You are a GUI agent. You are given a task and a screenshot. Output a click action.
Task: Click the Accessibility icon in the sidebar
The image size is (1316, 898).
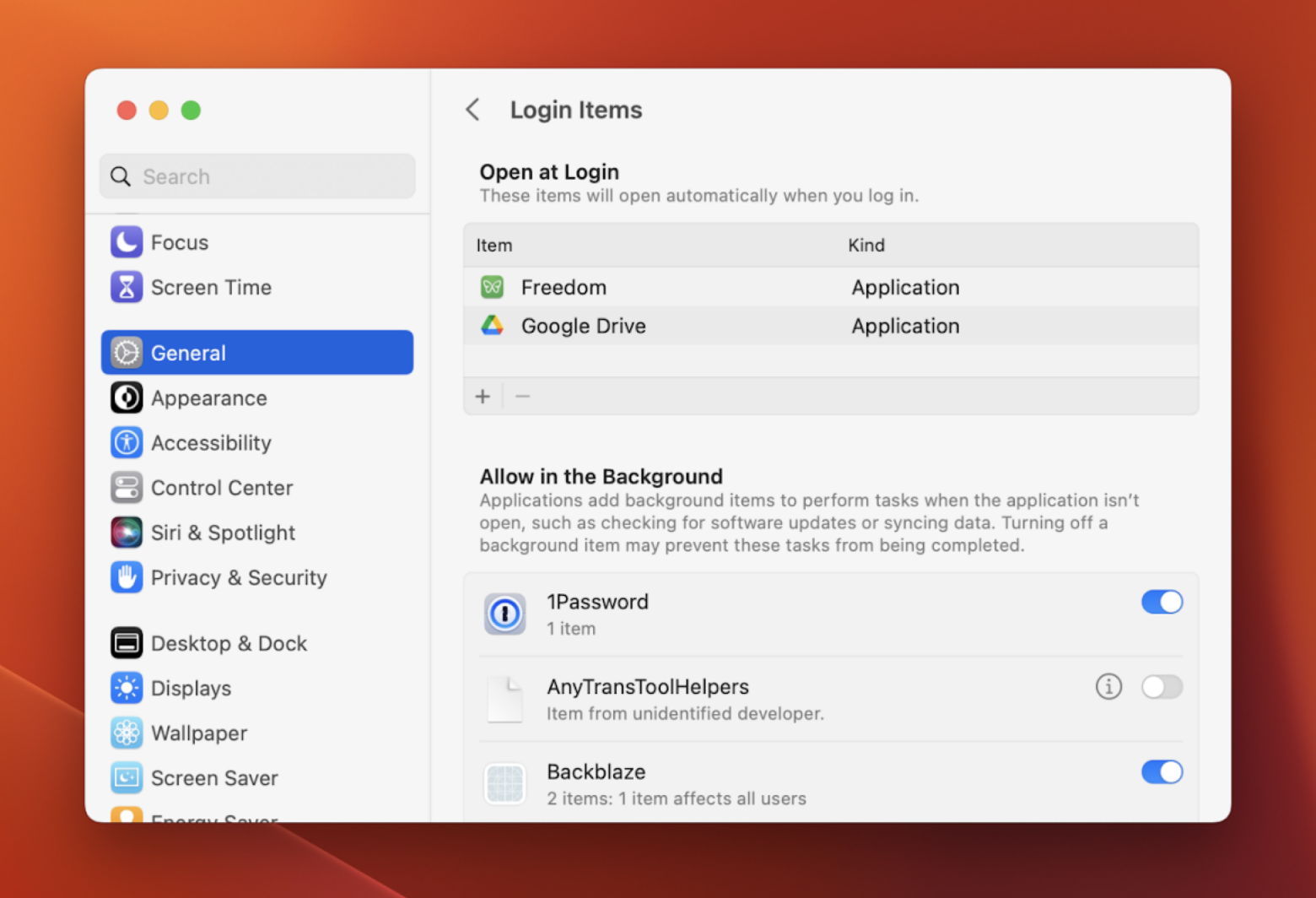pos(126,442)
